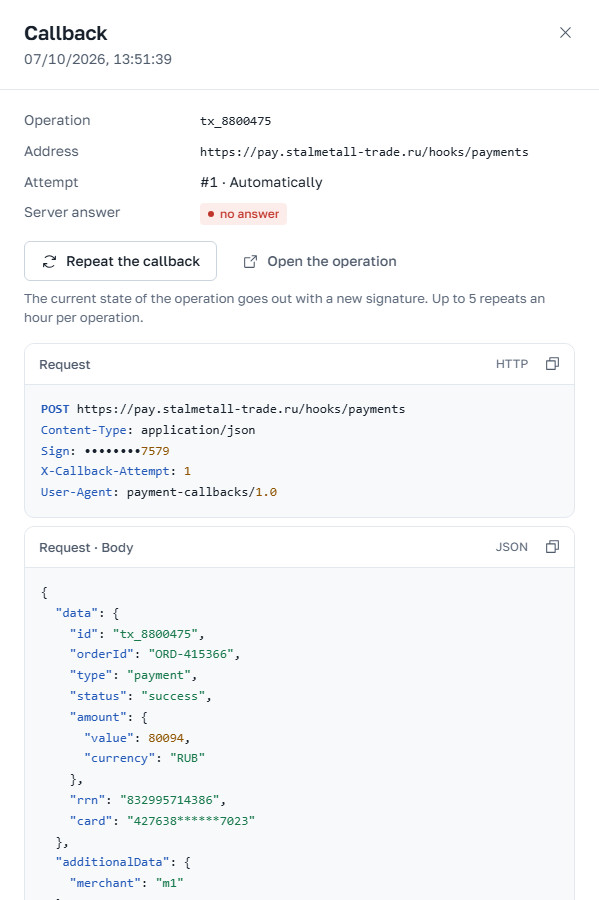The width and height of the screenshot is (599, 900).
Task: Click the HTTP label in Request header
Action: (x=512, y=364)
